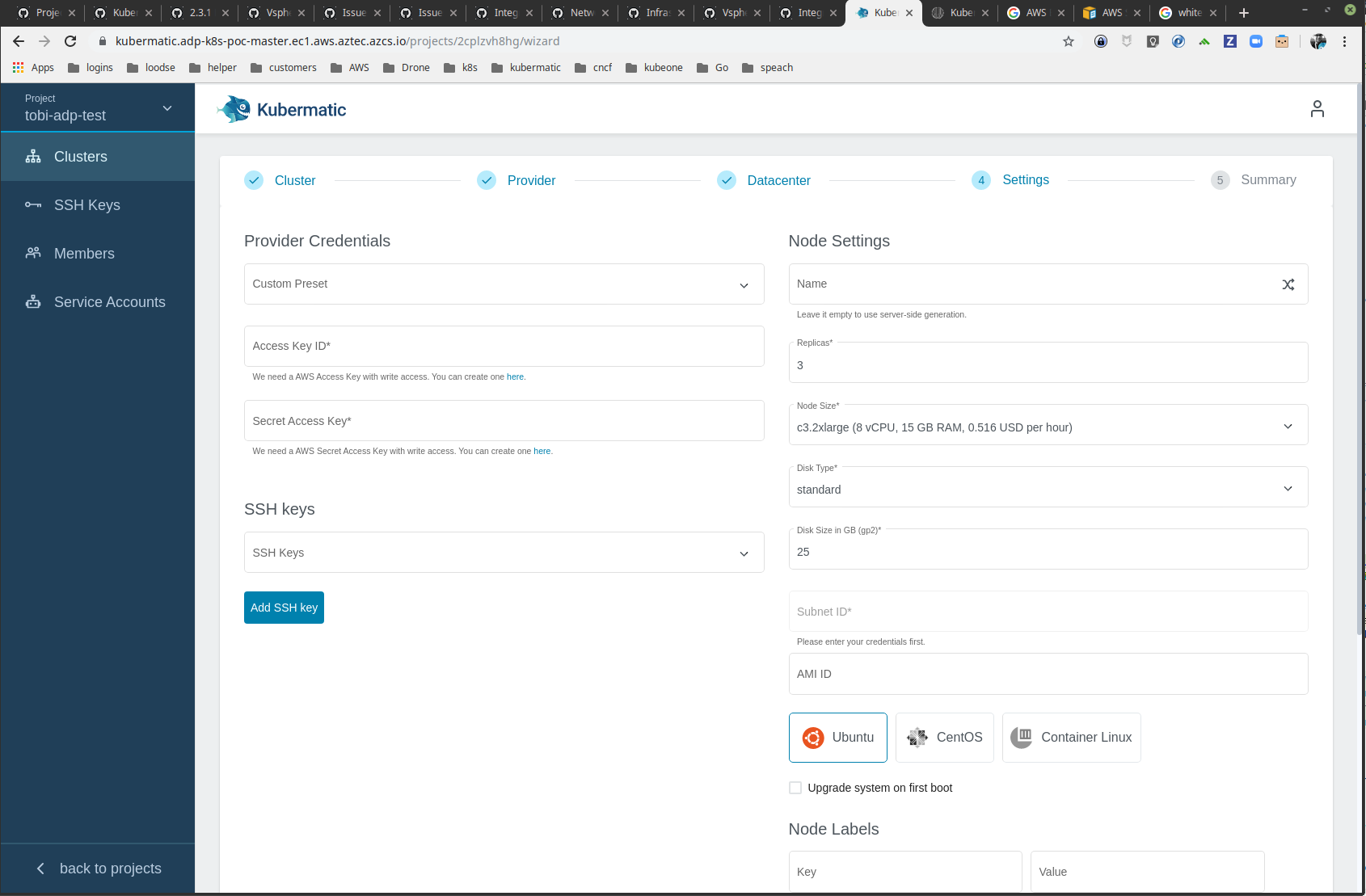Viewport: 1366px width, 896px height.
Task: Open the user profile icon
Action: tap(1317, 109)
